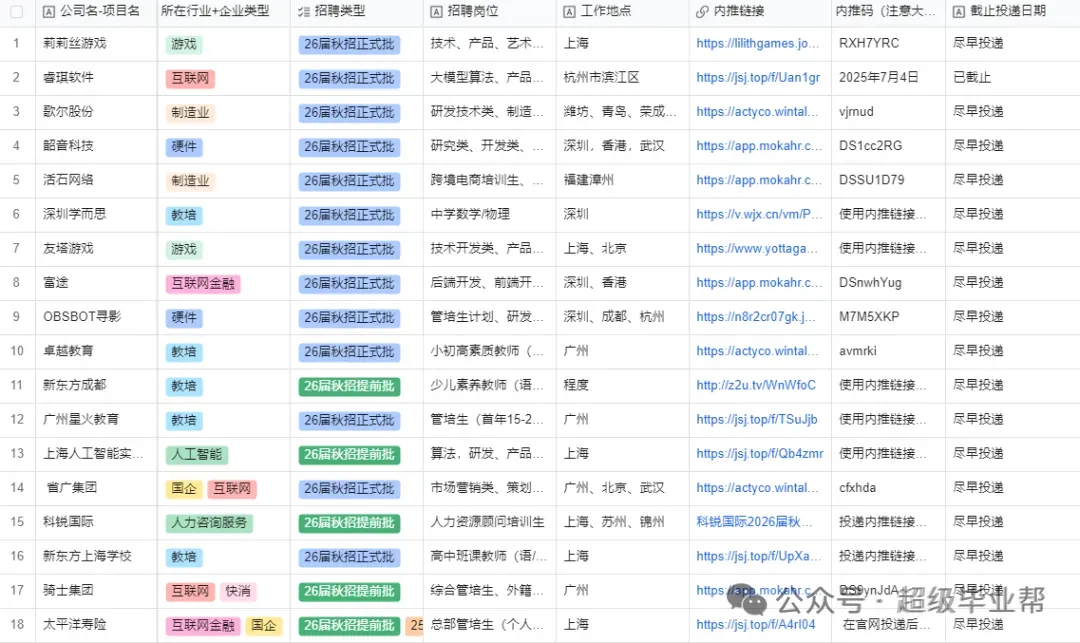Select the 莉莉丝游戏 company cell
The width and height of the screenshot is (1080, 643).
pos(96,43)
